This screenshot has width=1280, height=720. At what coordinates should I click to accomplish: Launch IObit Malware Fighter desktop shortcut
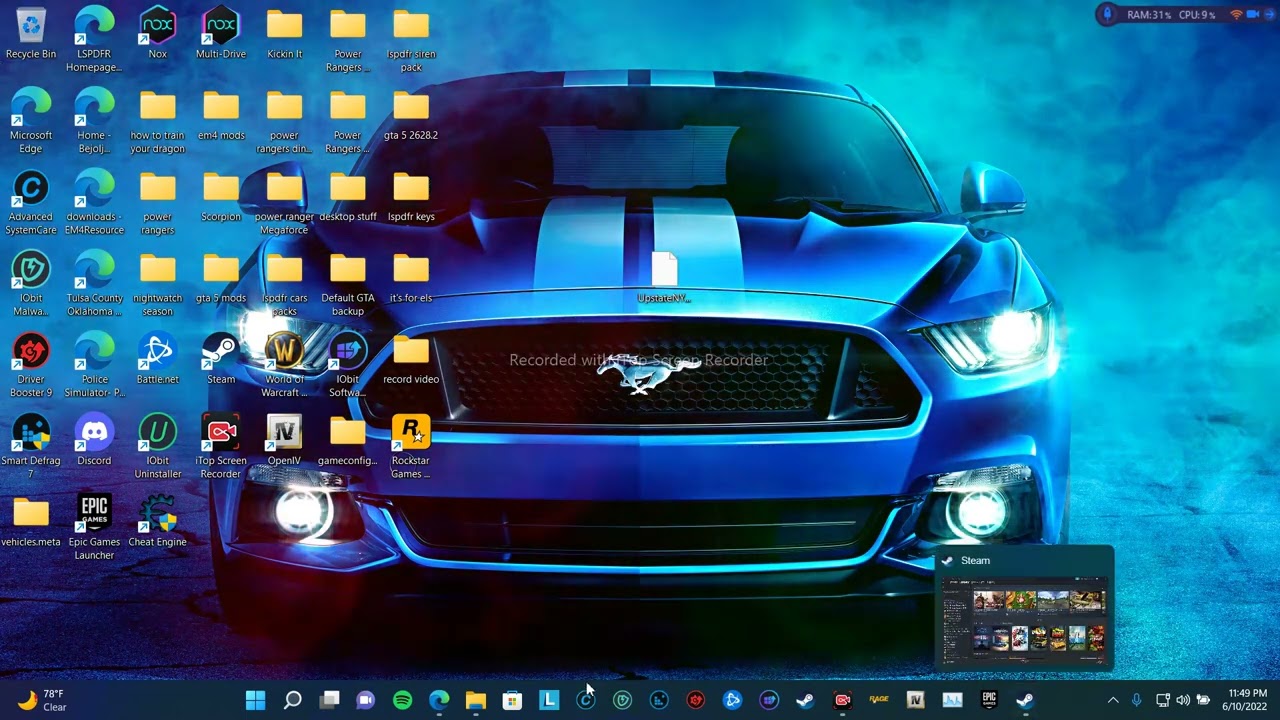point(31,284)
